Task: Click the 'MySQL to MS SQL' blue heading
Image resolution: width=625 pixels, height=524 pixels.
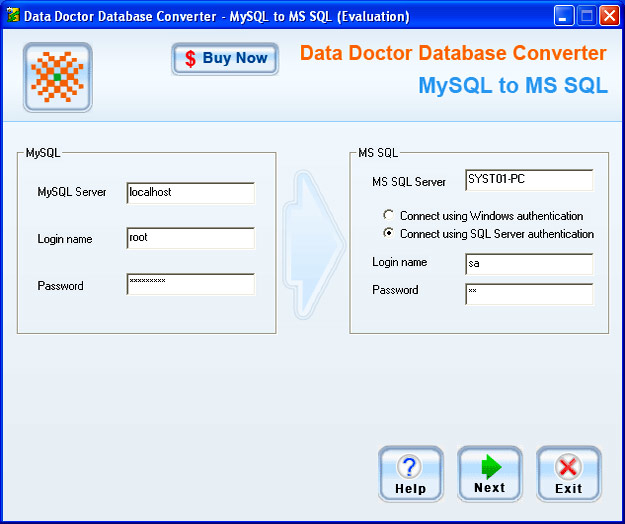Action: point(513,86)
